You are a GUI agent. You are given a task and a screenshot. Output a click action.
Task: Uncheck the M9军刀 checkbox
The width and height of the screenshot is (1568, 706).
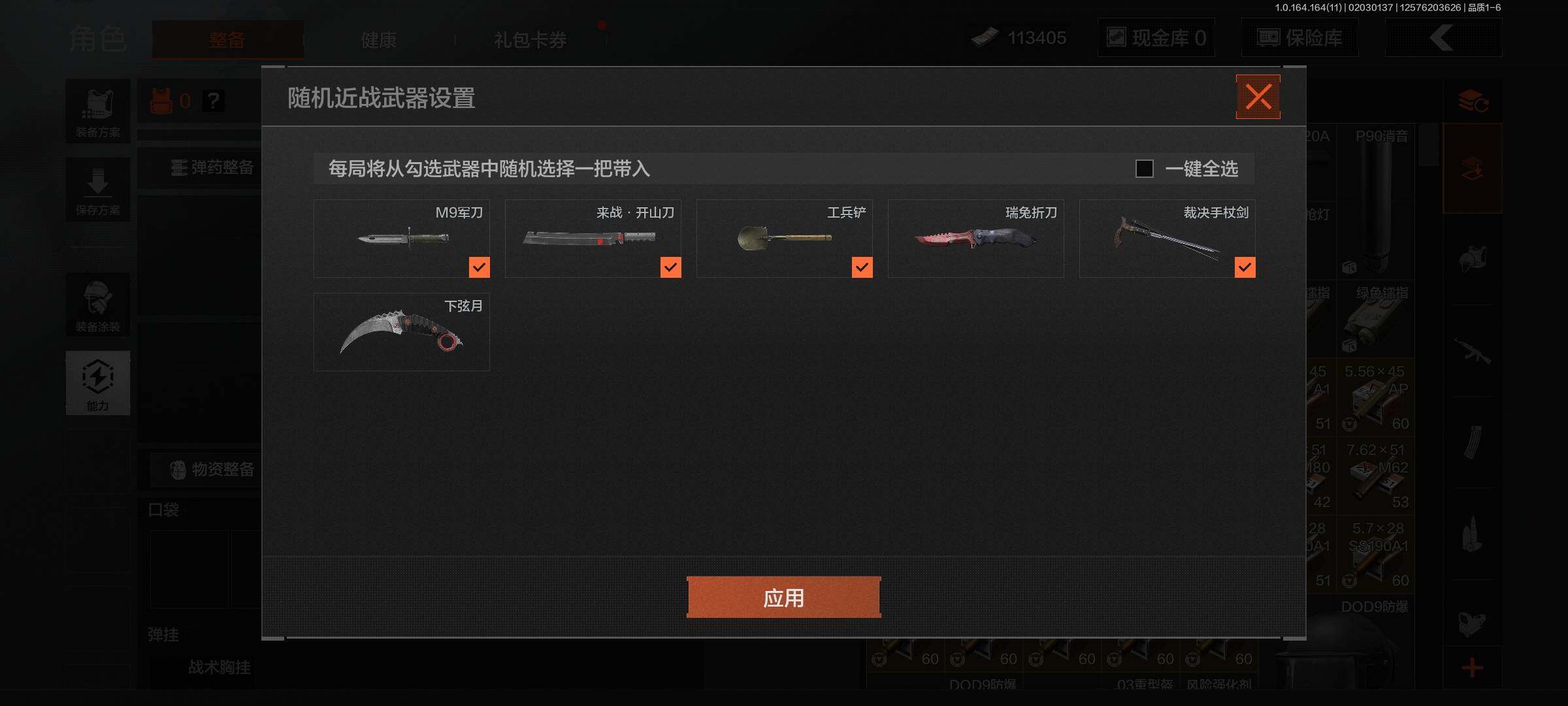[x=479, y=267]
